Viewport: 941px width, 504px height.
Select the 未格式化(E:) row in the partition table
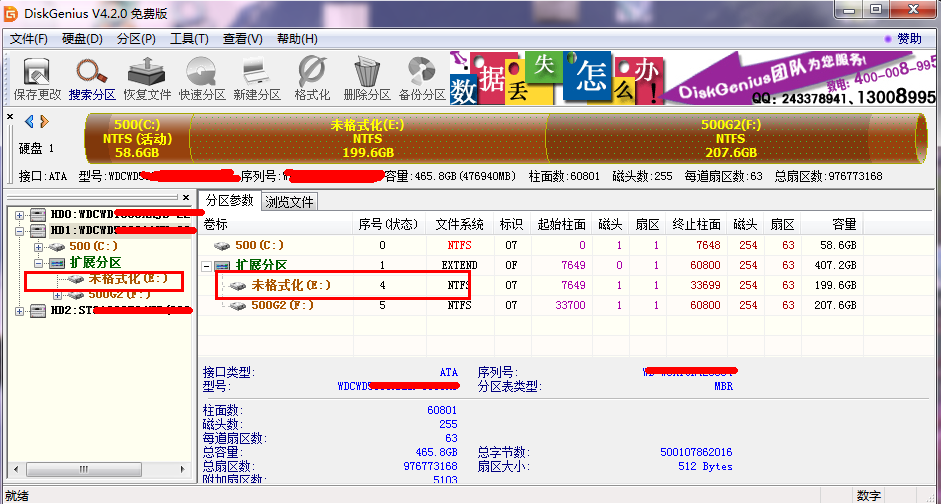pyautogui.click(x=532, y=286)
